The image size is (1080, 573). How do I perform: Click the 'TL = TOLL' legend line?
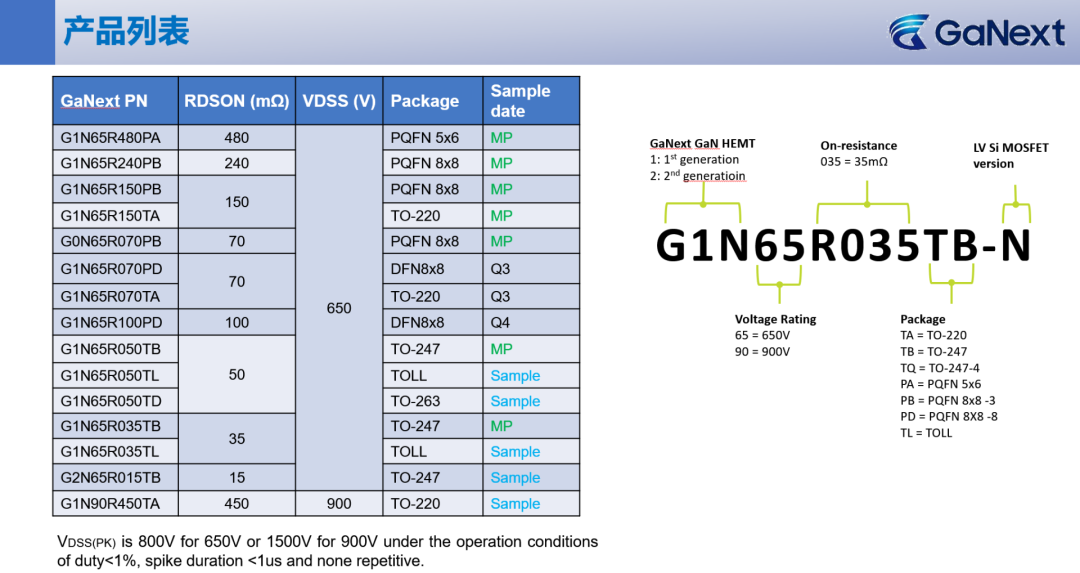coord(926,433)
